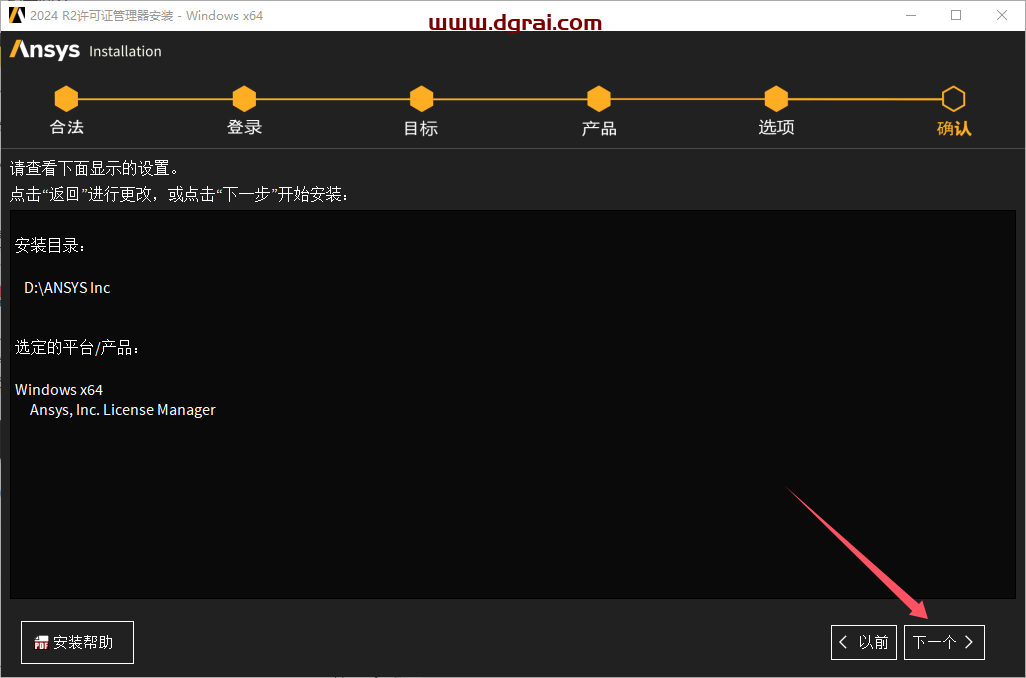Click the 请查看下面显示的设置 instruction line

[94, 168]
